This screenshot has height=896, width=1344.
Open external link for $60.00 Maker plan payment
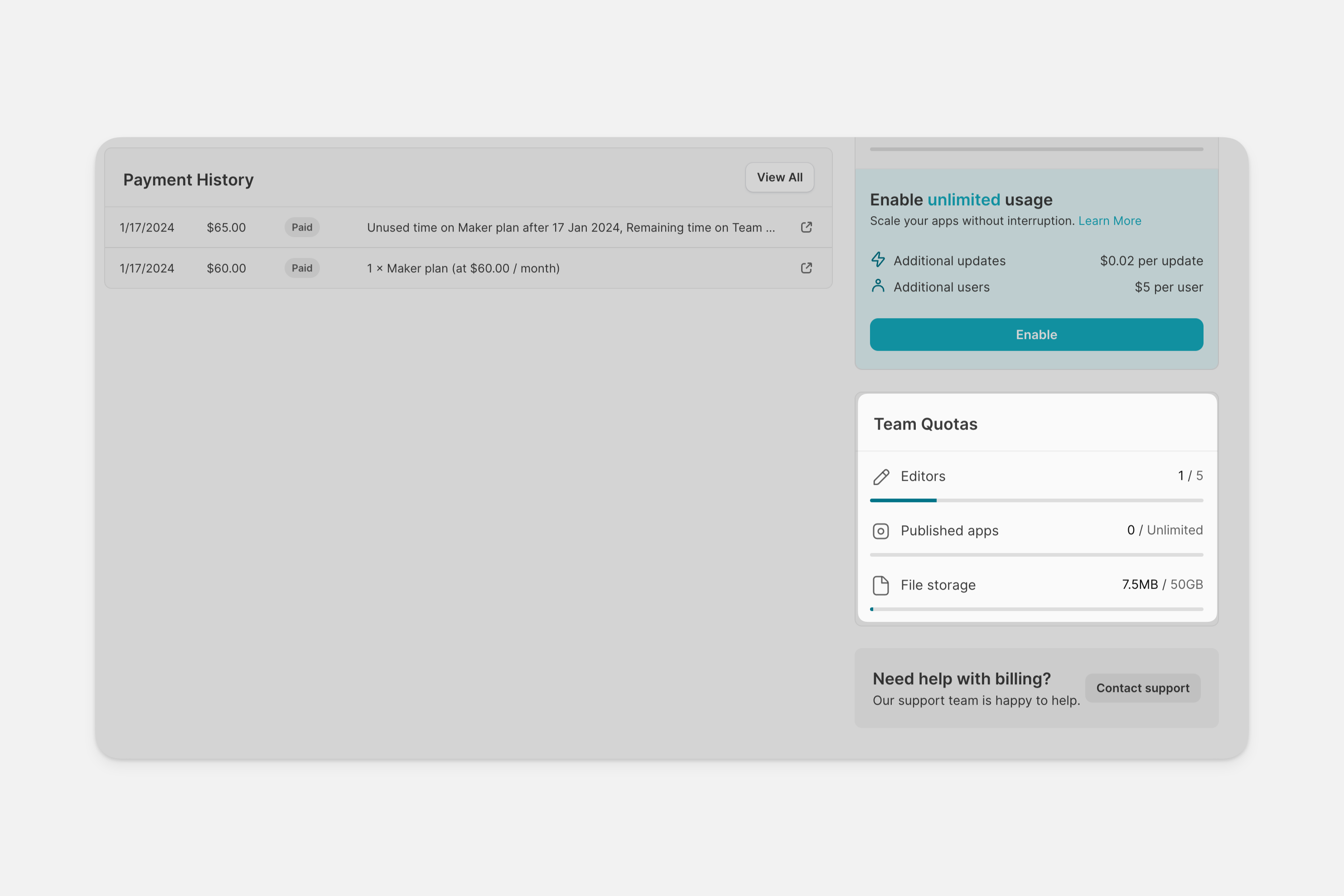806,268
